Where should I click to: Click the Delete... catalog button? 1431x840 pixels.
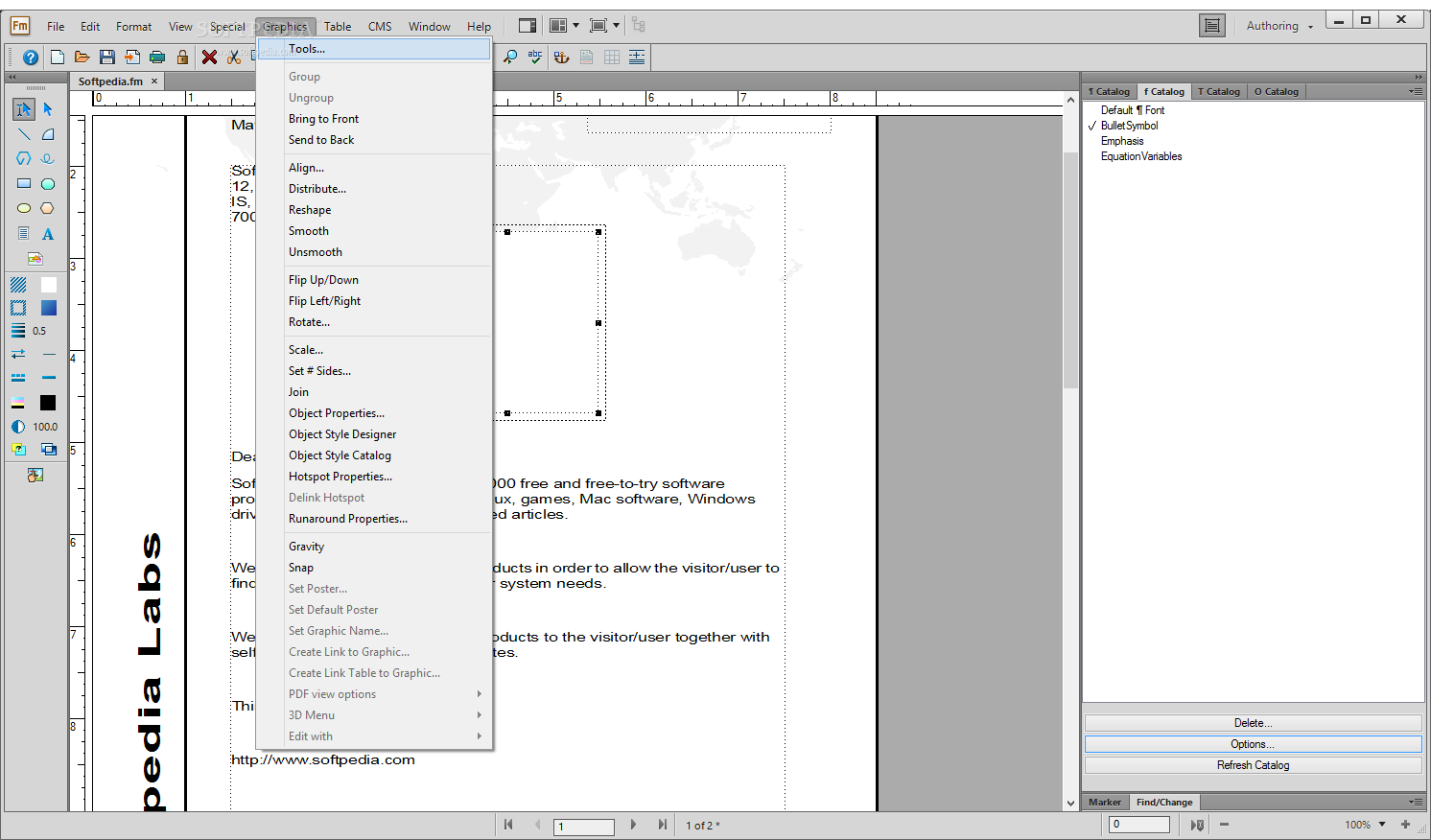(x=1254, y=723)
